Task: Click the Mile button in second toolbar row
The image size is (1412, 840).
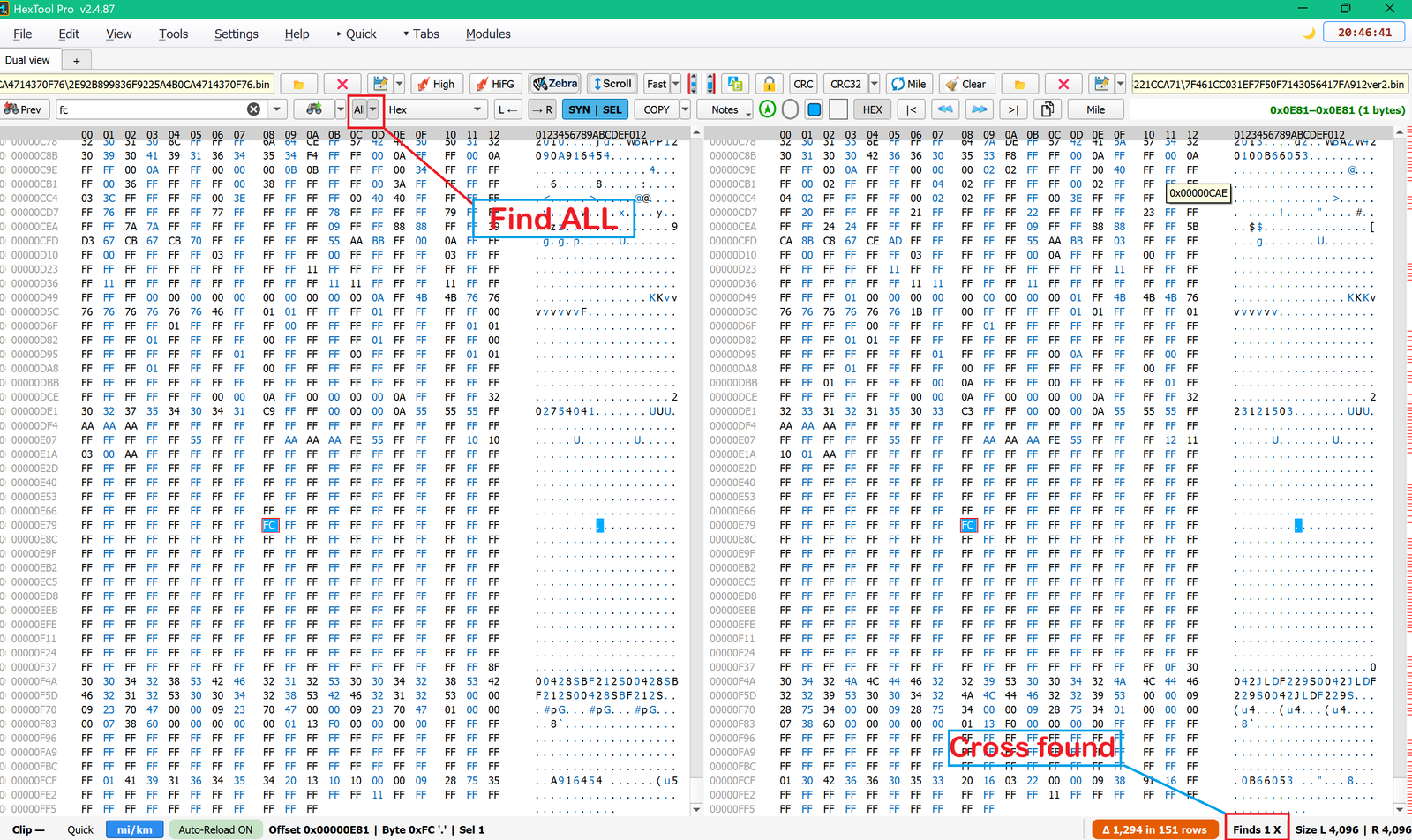Action: tap(1095, 109)
